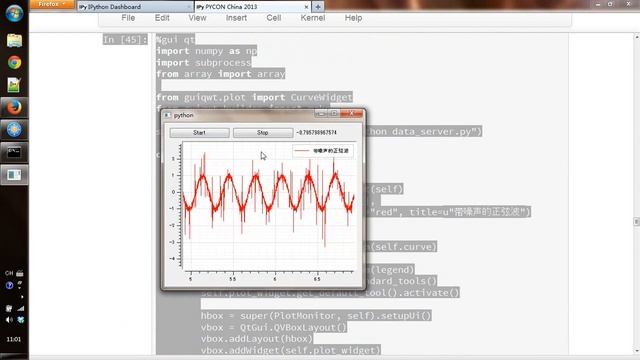Screen dimensions: 640x360
Task: Close the PYCON China 2013 tab
Action: click(x=306, y=7)
